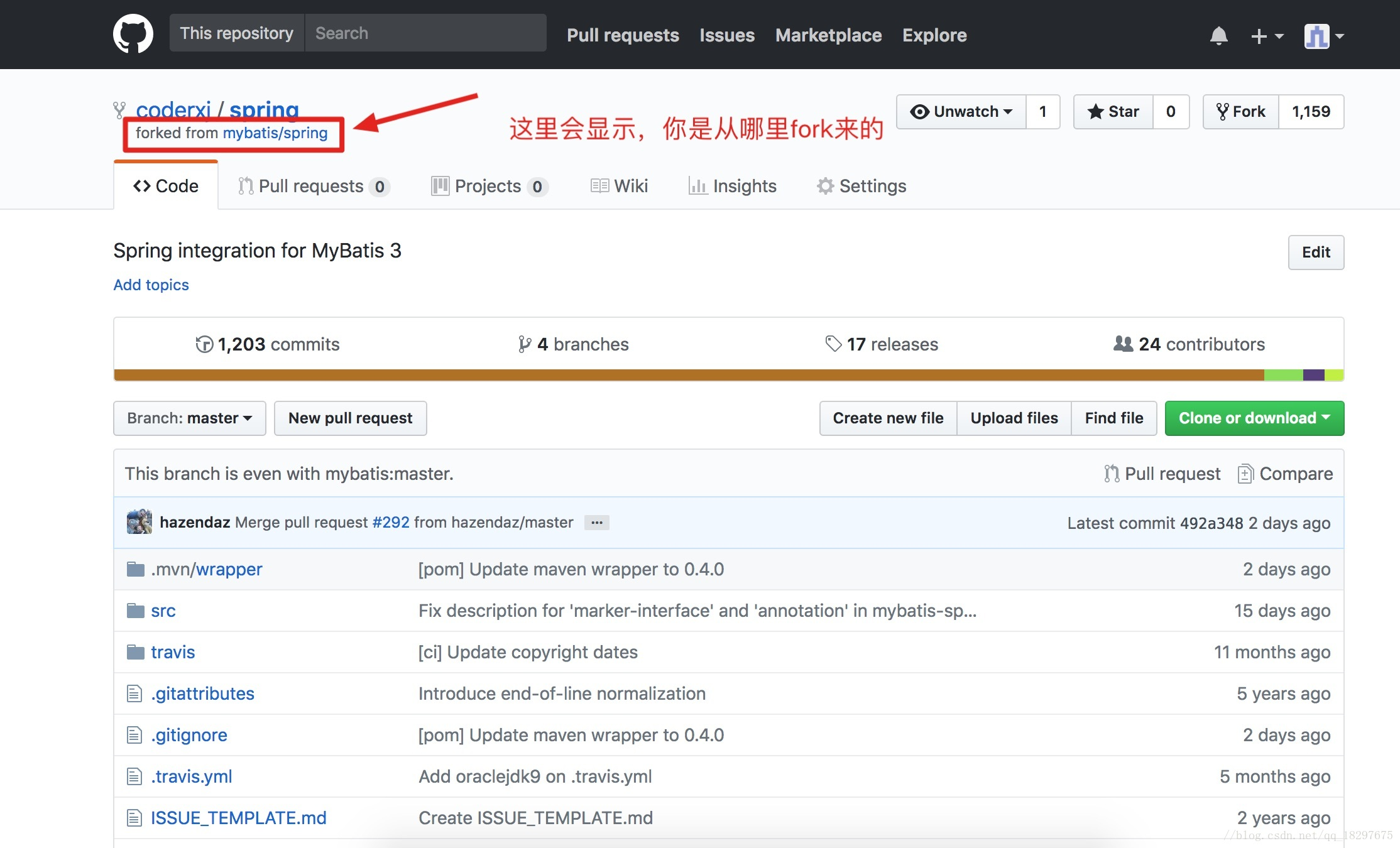Open the mybatis/spring parent repository link
Screen dimensions: 1400x848
pyautogui.click(x=275, y=133)
